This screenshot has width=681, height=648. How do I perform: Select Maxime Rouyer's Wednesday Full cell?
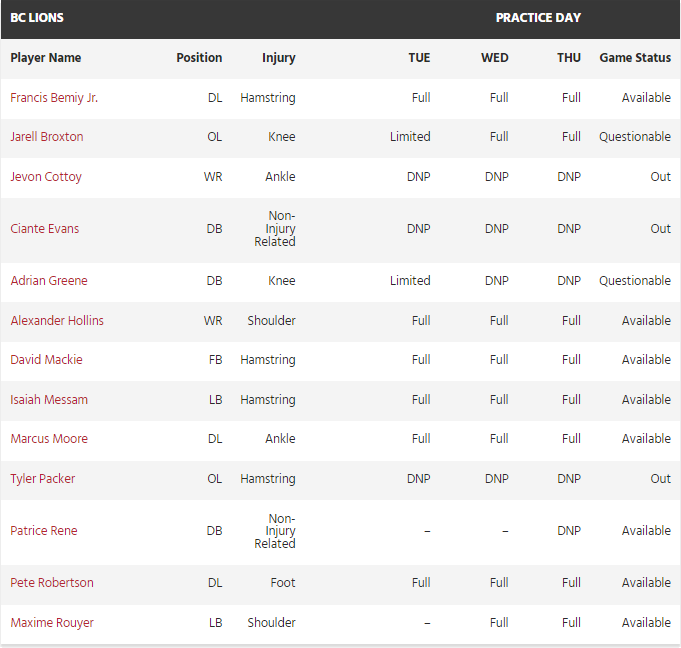(x=499, y=623)
